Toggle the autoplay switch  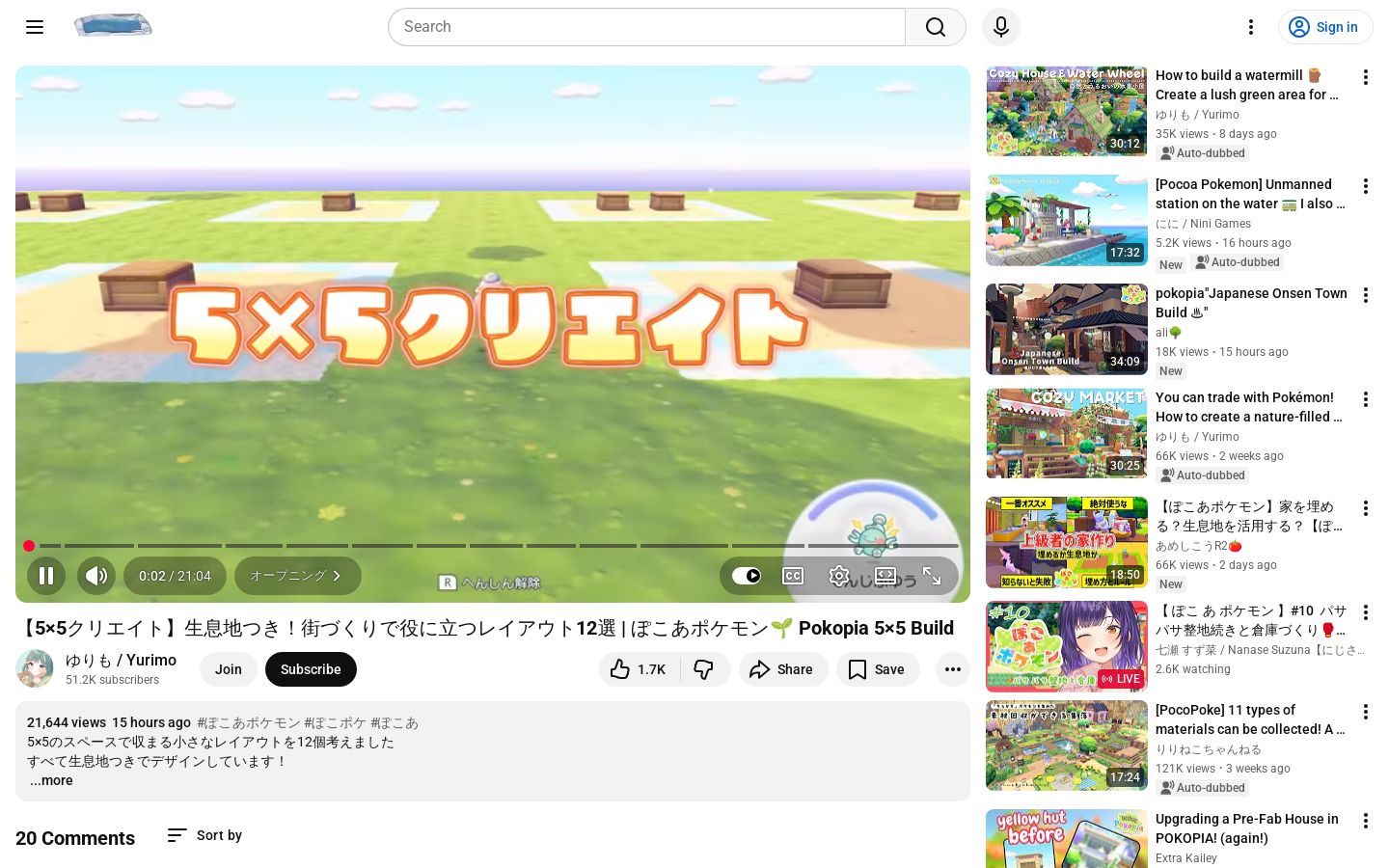click(x=747, y=576)
